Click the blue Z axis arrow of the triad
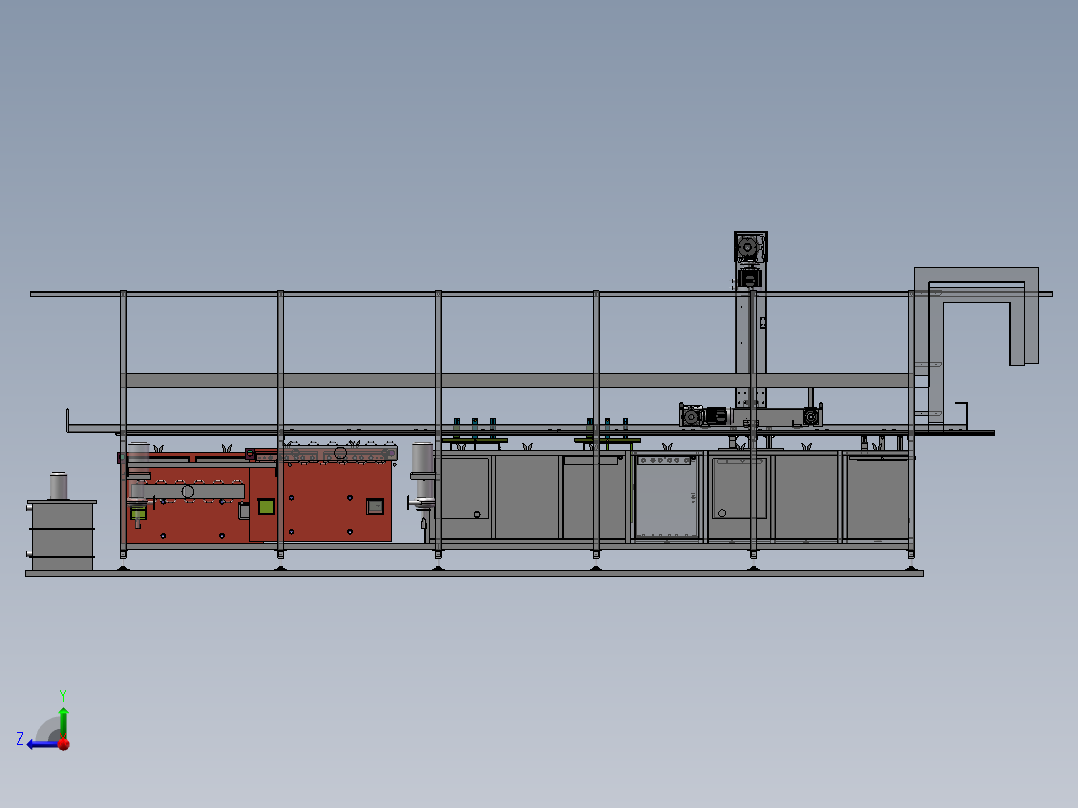Image resolution: width=1078 pixels, height=808 pixels. pyautogui.click(x=41, y=744)
